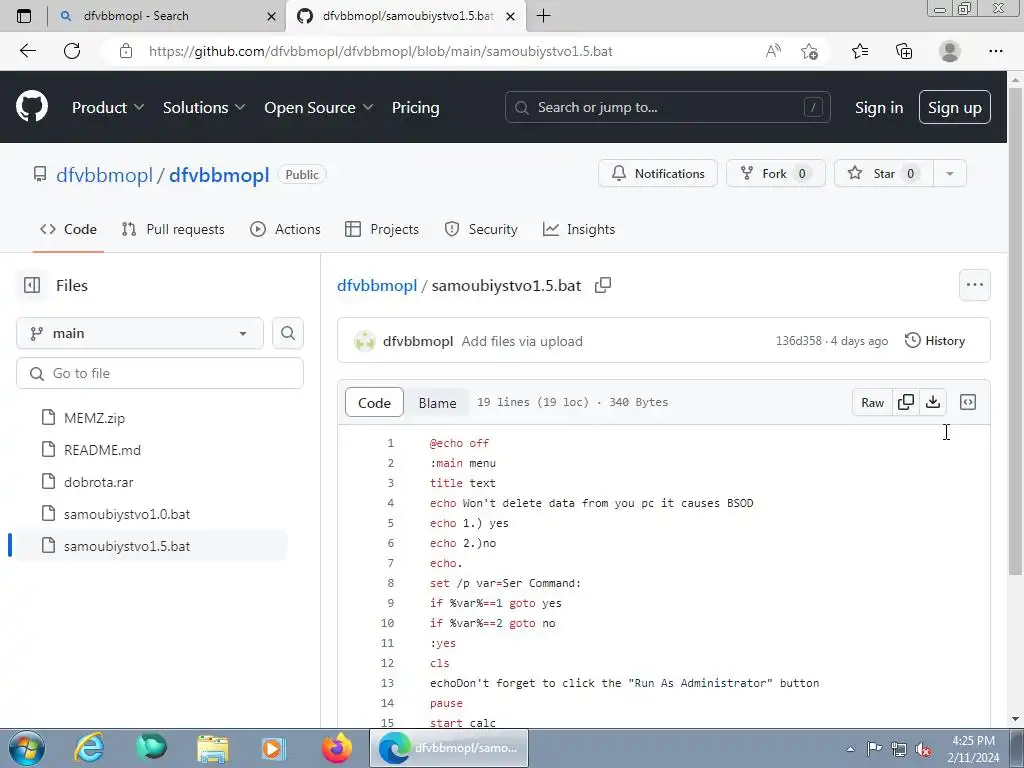Collapse the file tree panel icon

point(32,285)
